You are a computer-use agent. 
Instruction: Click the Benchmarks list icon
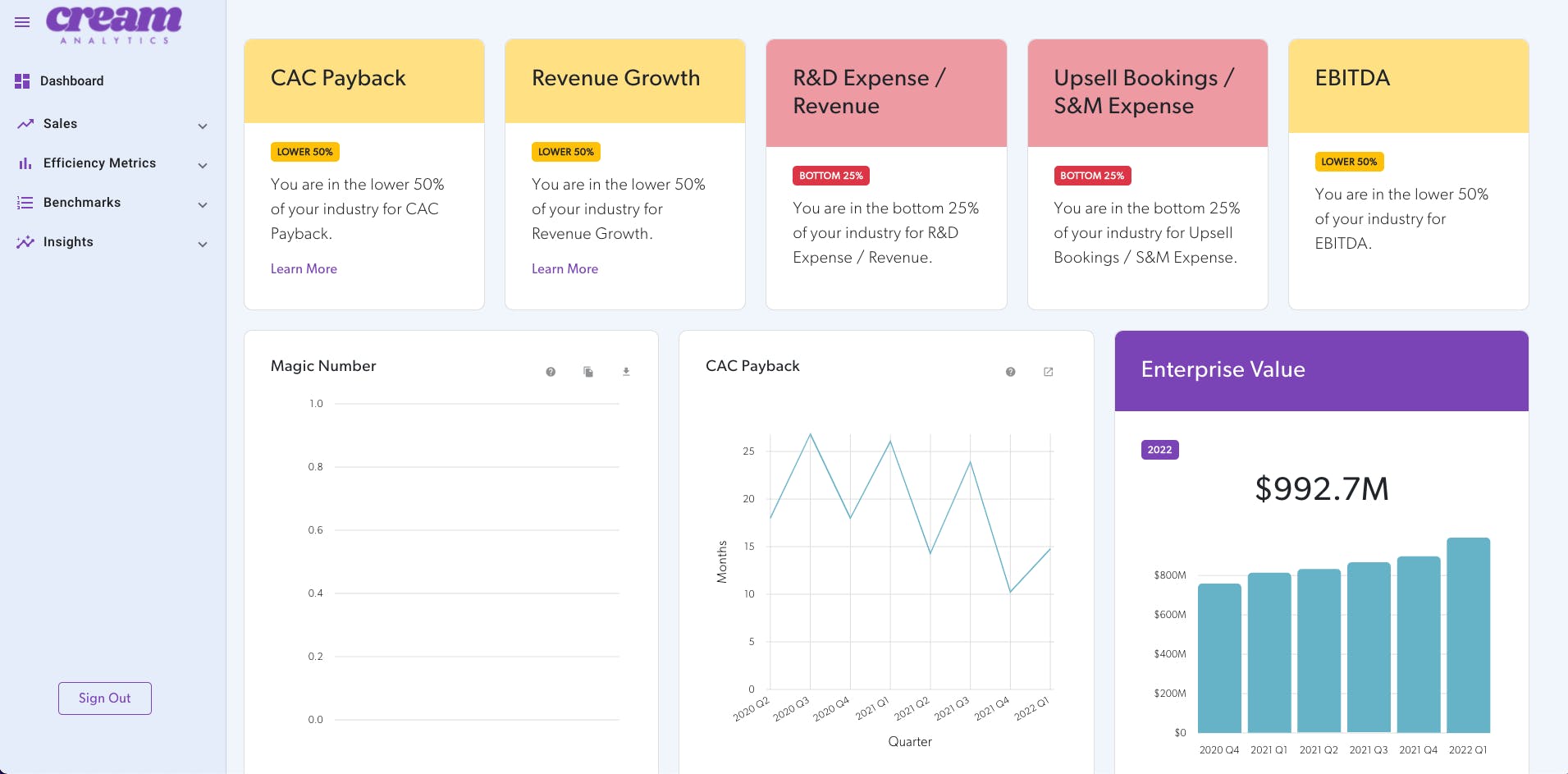click(25, 203)
